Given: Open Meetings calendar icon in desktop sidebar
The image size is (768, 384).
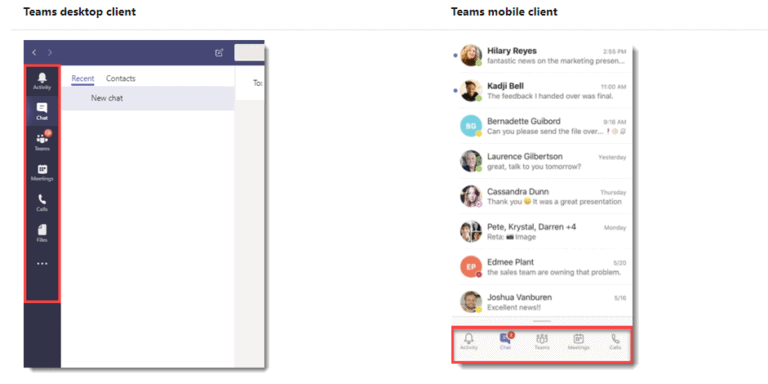Looking at the screenshot, I should [42, 172].
